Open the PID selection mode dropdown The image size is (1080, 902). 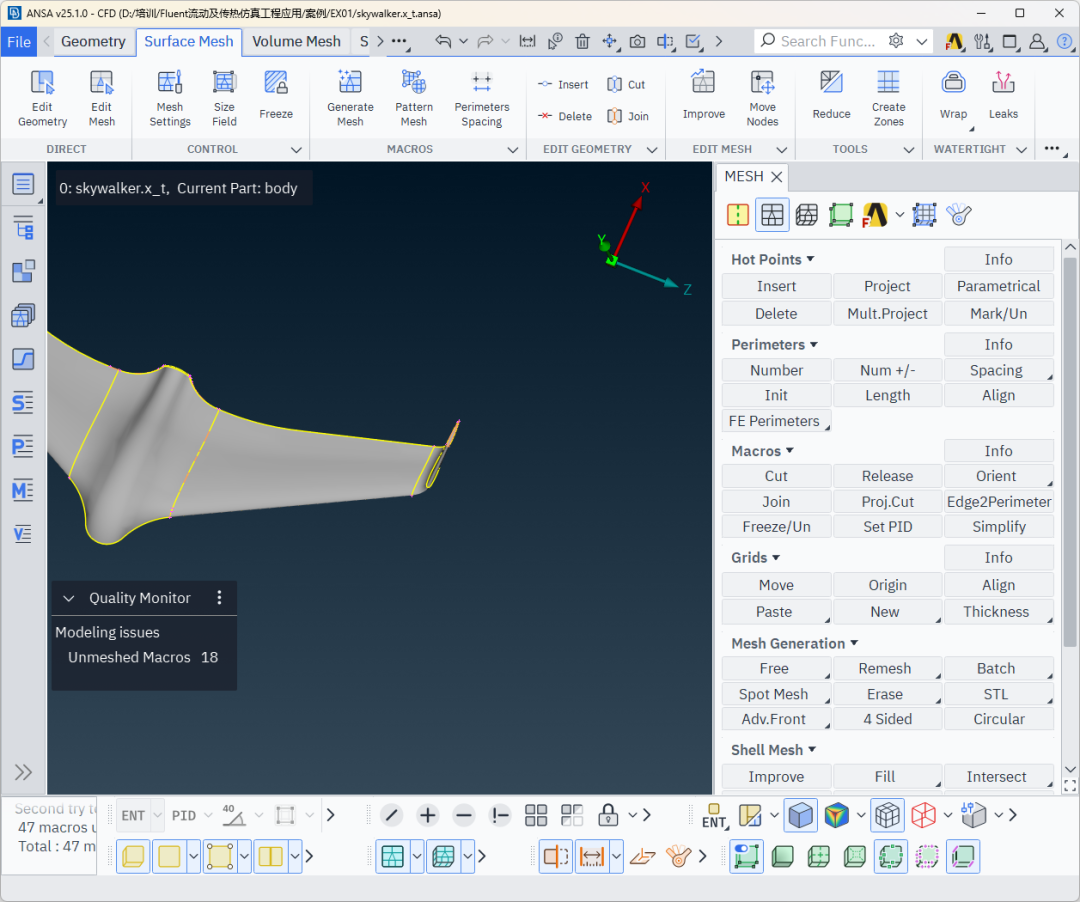click(x=208, y=815)
